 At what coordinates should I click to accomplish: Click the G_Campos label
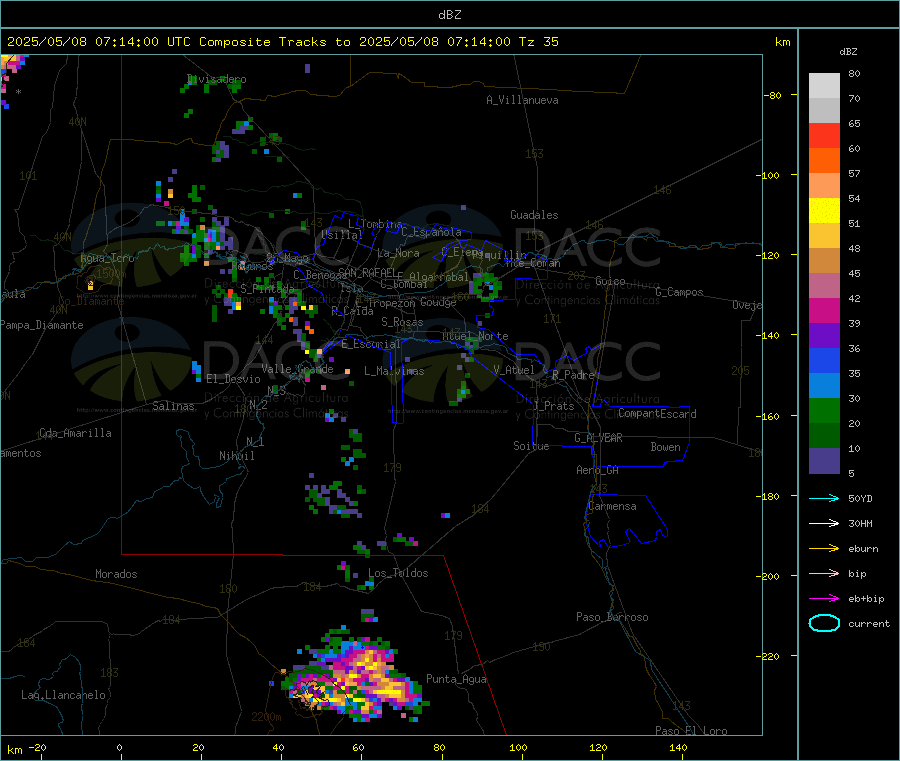[679, 292]
